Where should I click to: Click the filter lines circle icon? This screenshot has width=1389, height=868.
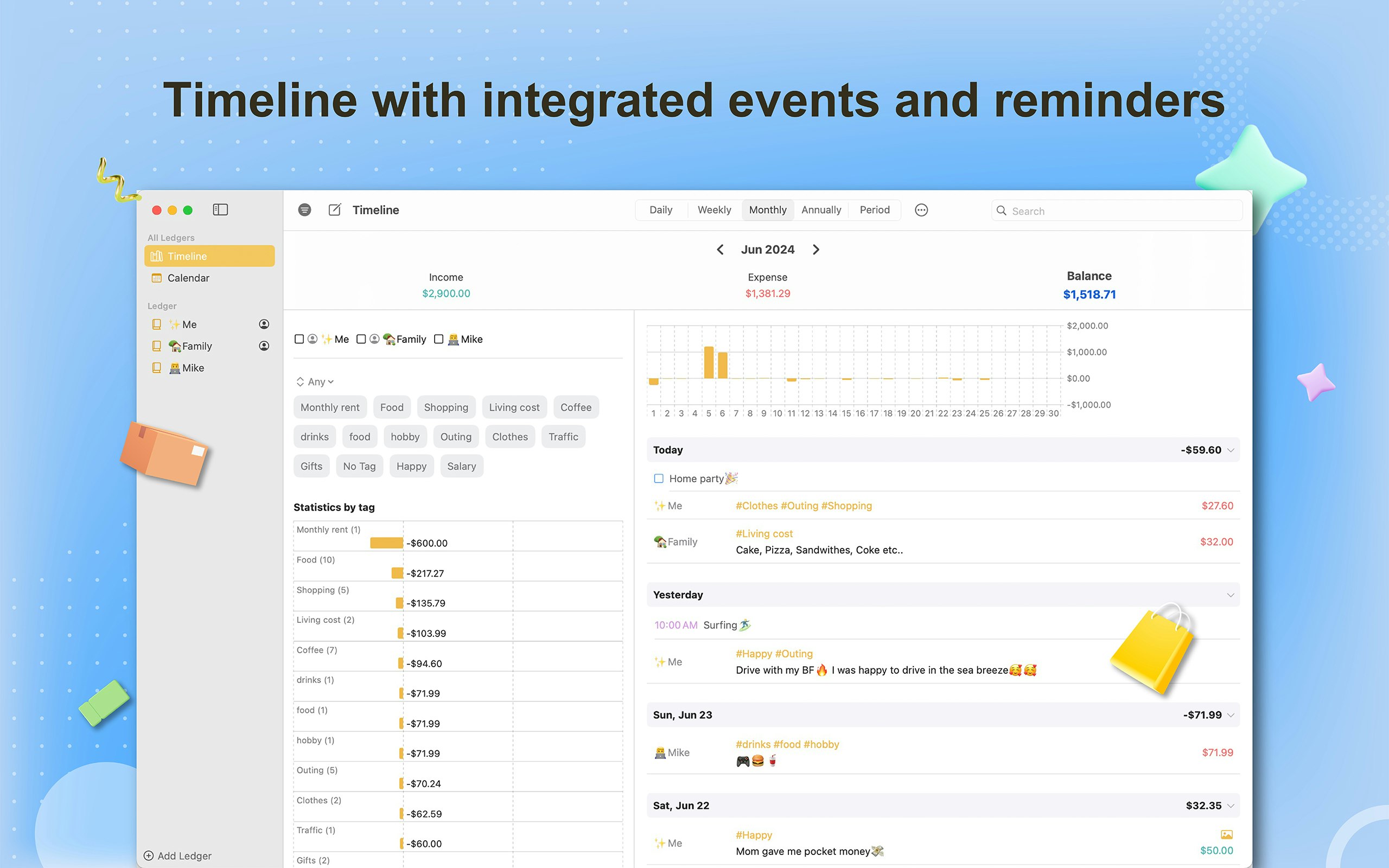[x=305, y=210]
